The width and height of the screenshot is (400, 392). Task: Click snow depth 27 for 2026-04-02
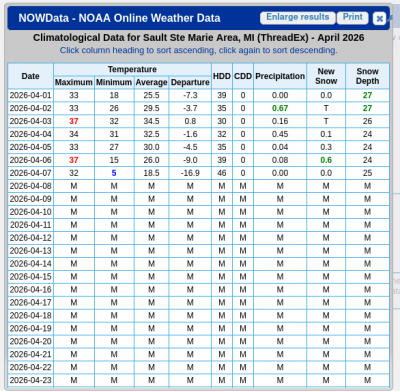coord(367,108)
